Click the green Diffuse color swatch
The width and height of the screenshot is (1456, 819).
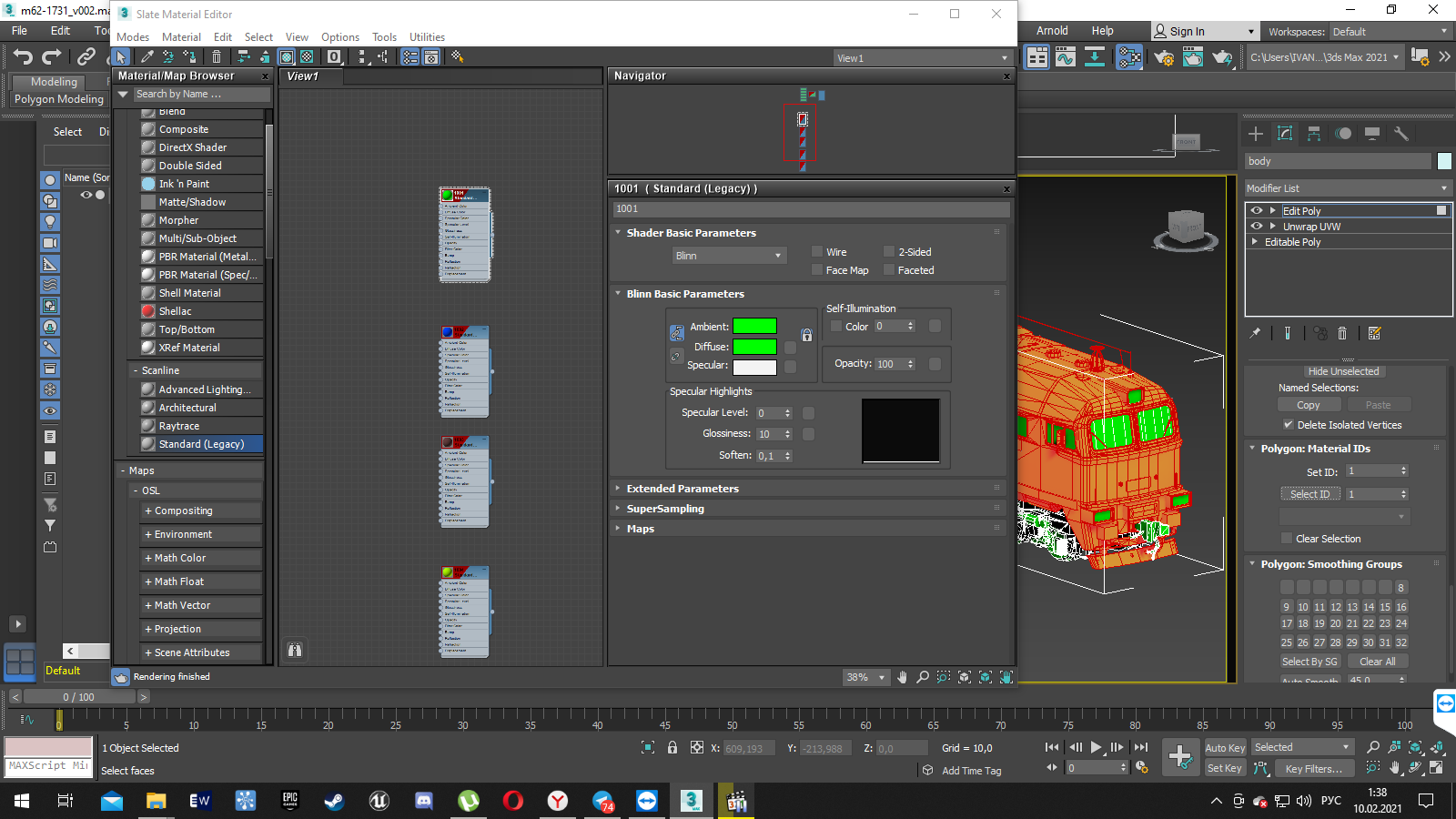pos(754,347)
